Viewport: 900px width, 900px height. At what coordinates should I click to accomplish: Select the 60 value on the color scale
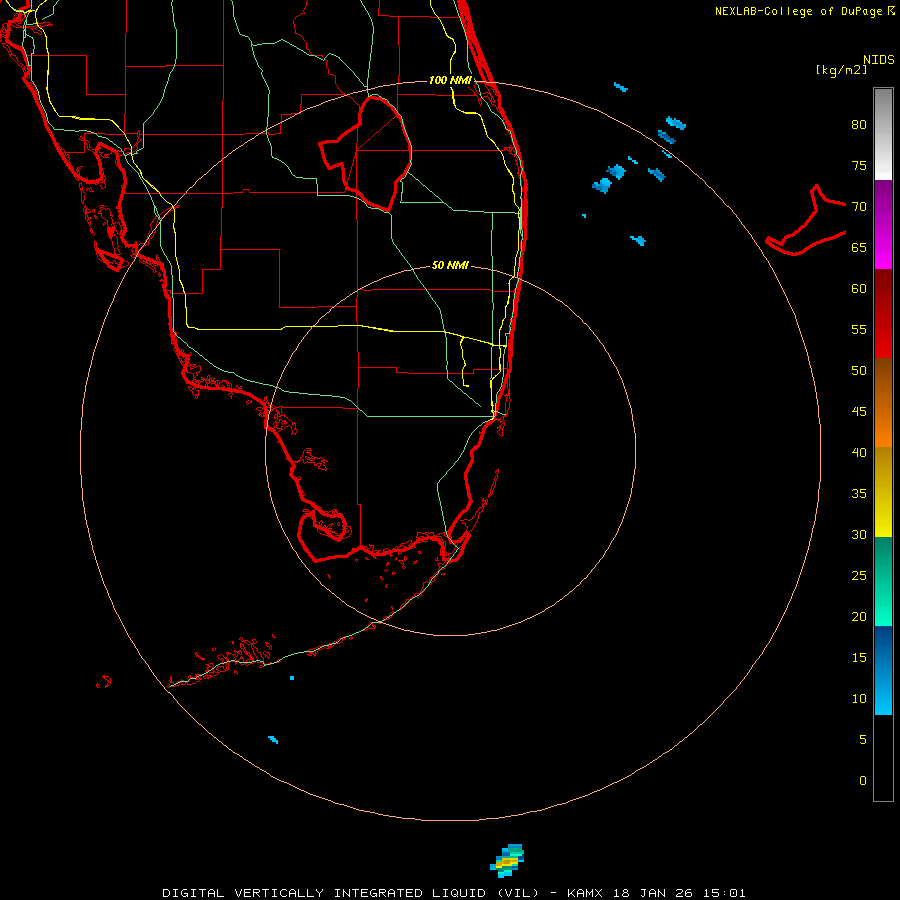point(859,289)
